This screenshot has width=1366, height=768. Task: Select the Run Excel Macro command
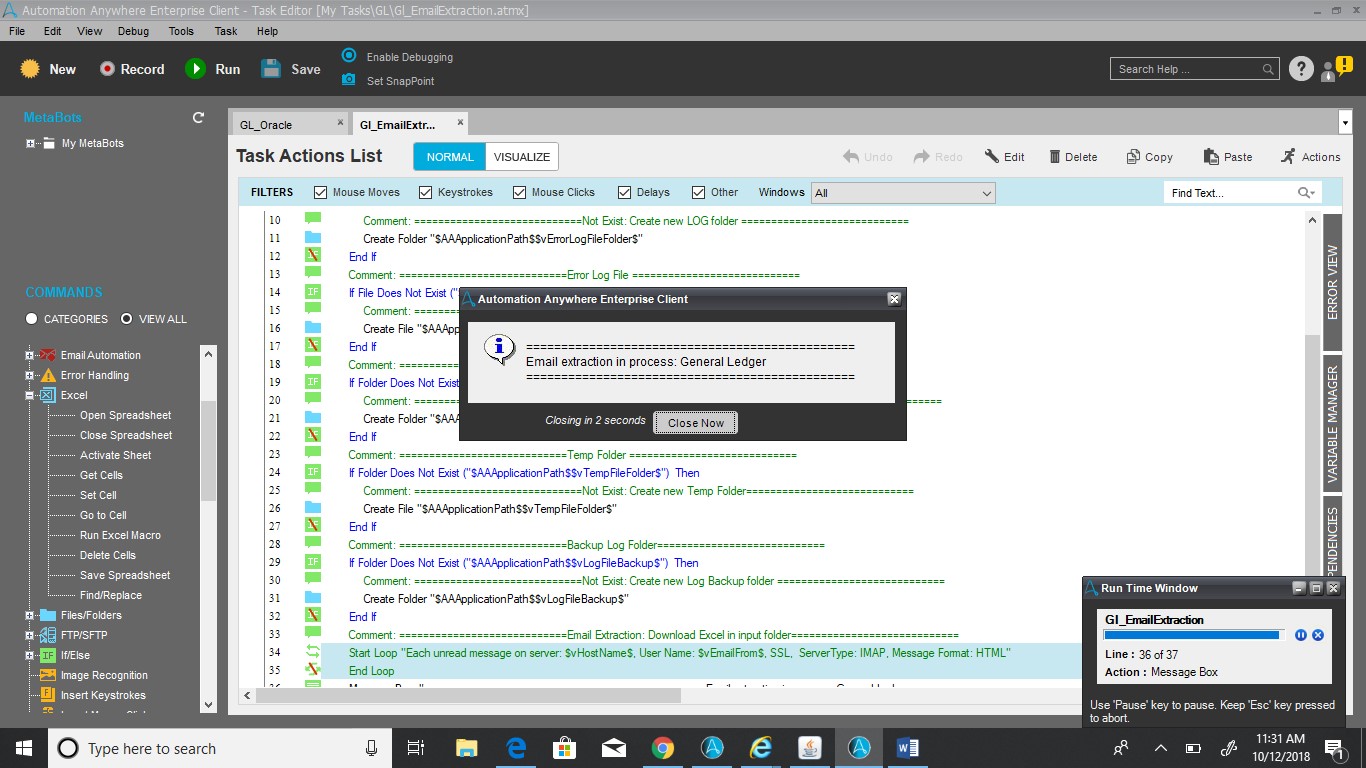[x=120, y=535]
